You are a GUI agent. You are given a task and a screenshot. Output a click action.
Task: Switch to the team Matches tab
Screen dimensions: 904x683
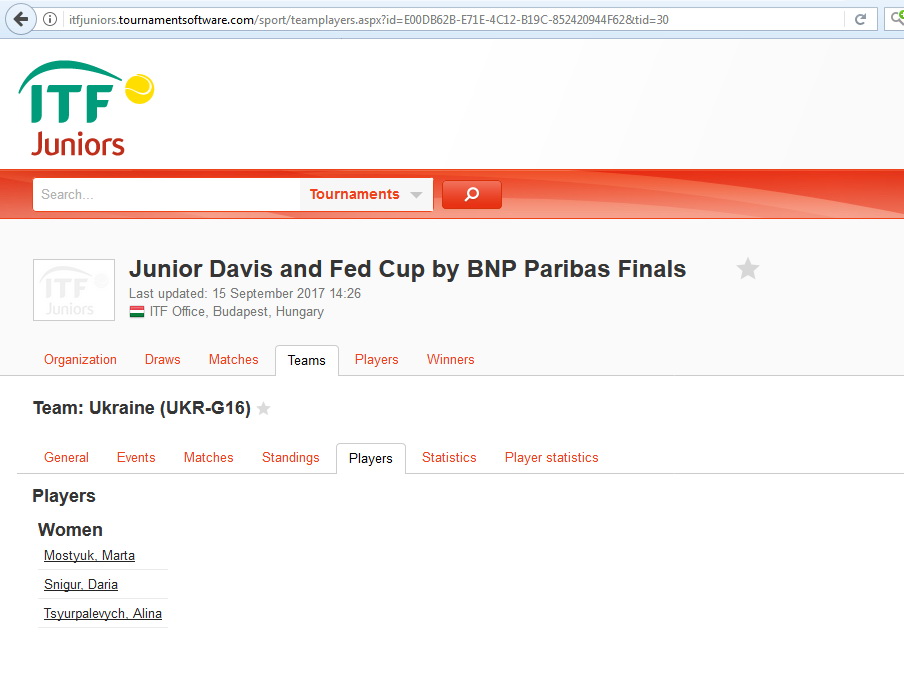[209, 458]
